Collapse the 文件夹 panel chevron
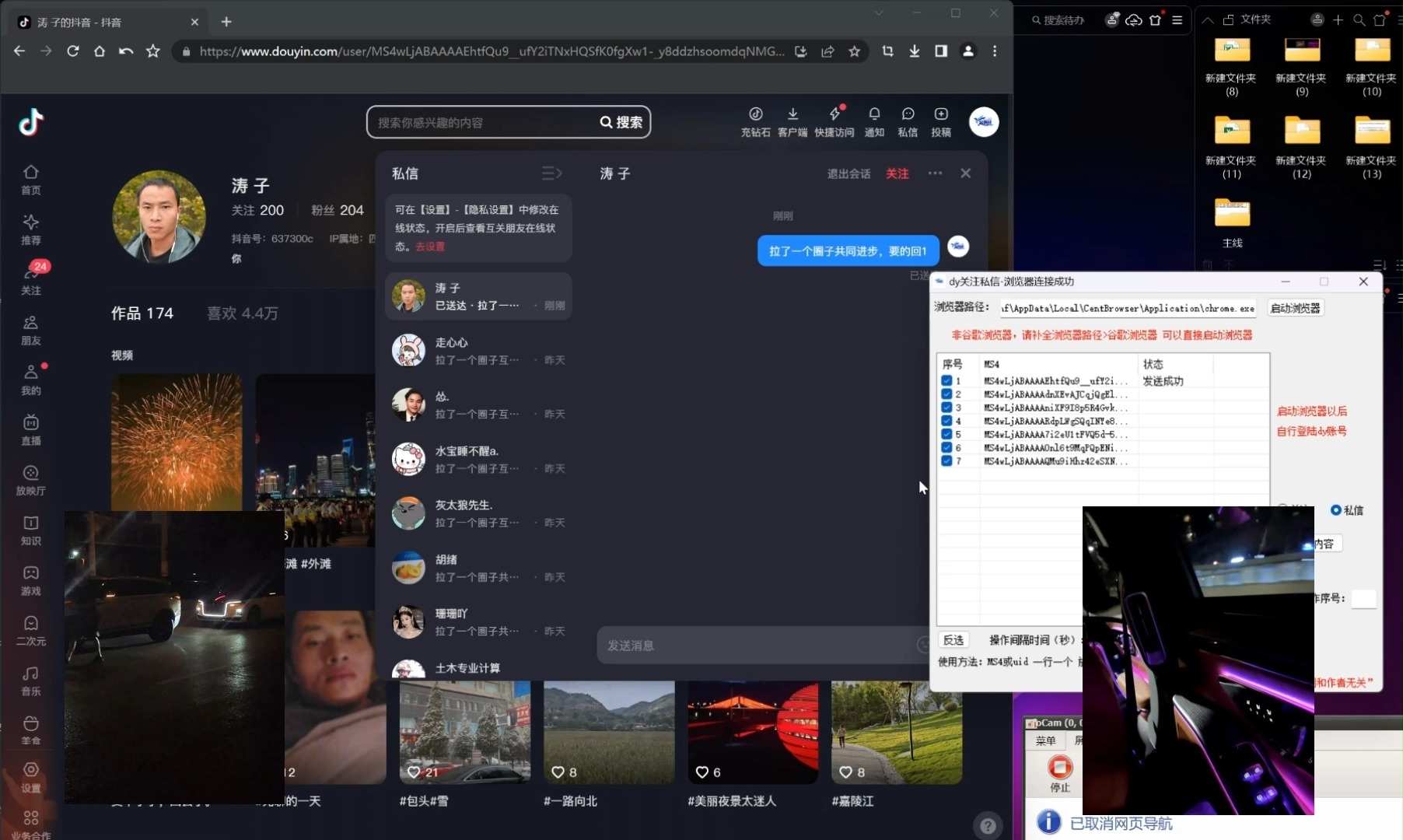Screen dimensions: 1403x840 tap(1208, 19)
